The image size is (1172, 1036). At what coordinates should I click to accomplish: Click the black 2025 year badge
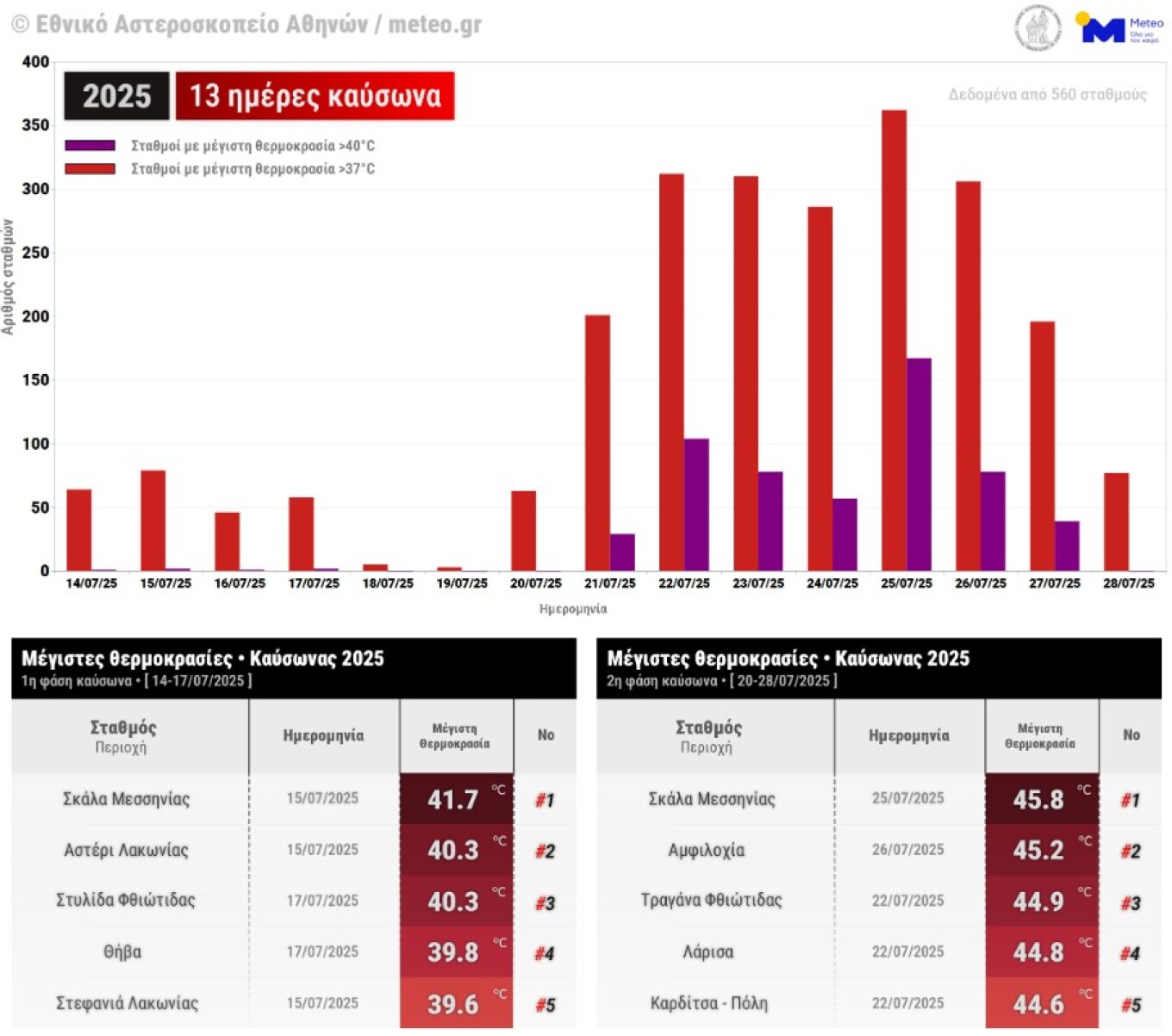click(116, 96)
